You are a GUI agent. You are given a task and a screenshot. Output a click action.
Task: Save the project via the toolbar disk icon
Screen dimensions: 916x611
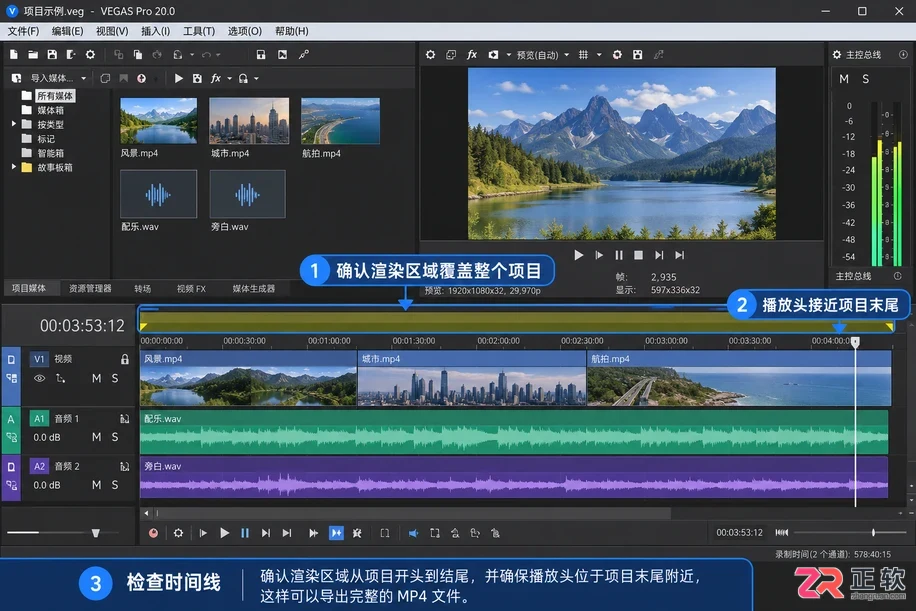(52, 54)
